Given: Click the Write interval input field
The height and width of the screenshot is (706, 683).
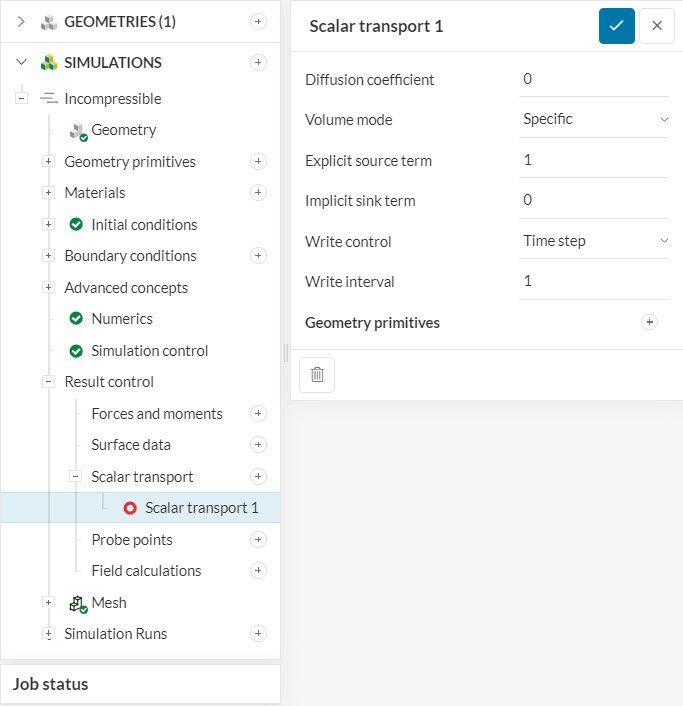Looking at the screenshot, I should tap(594, 281).
